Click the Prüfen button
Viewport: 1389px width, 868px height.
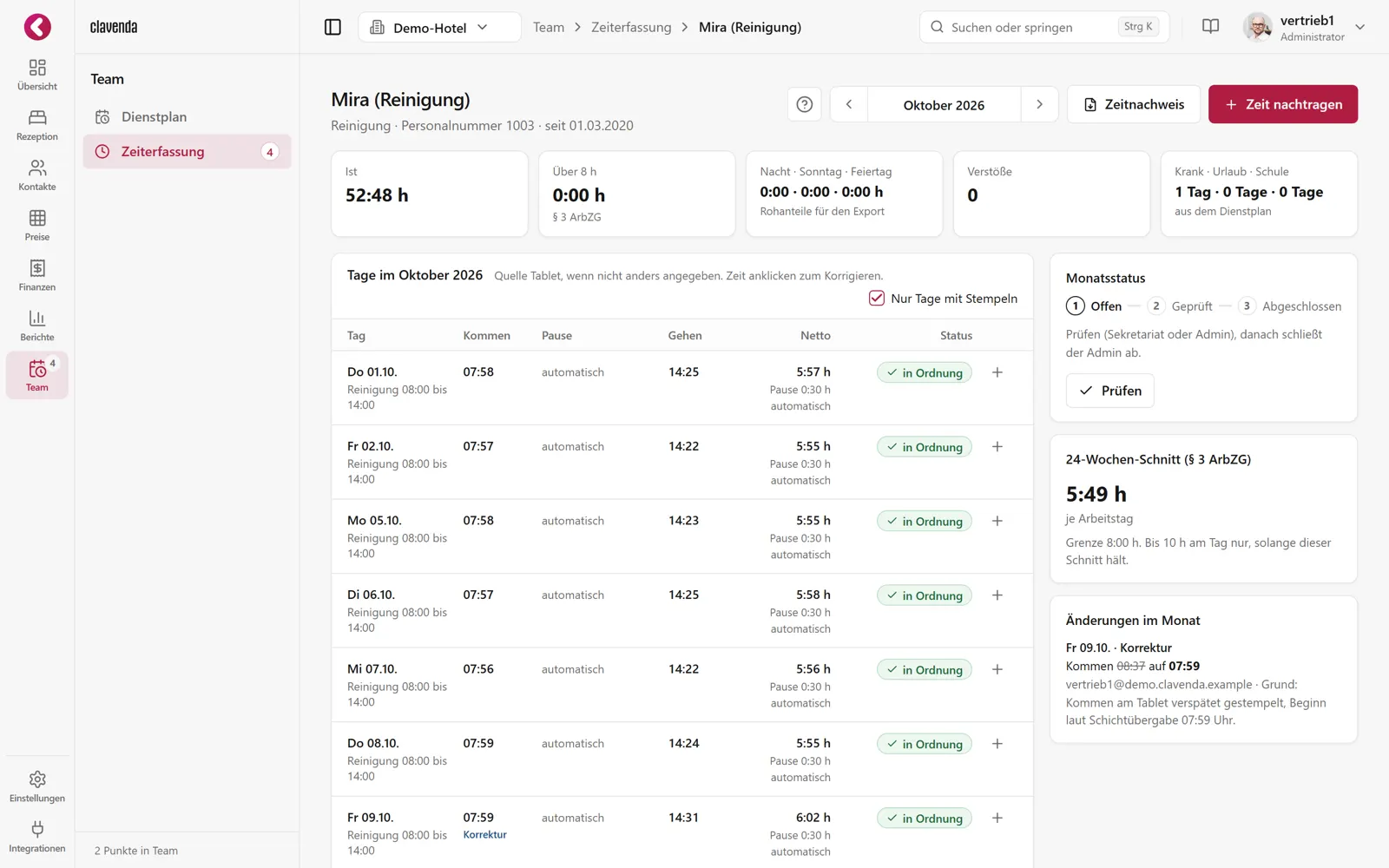1109,391
